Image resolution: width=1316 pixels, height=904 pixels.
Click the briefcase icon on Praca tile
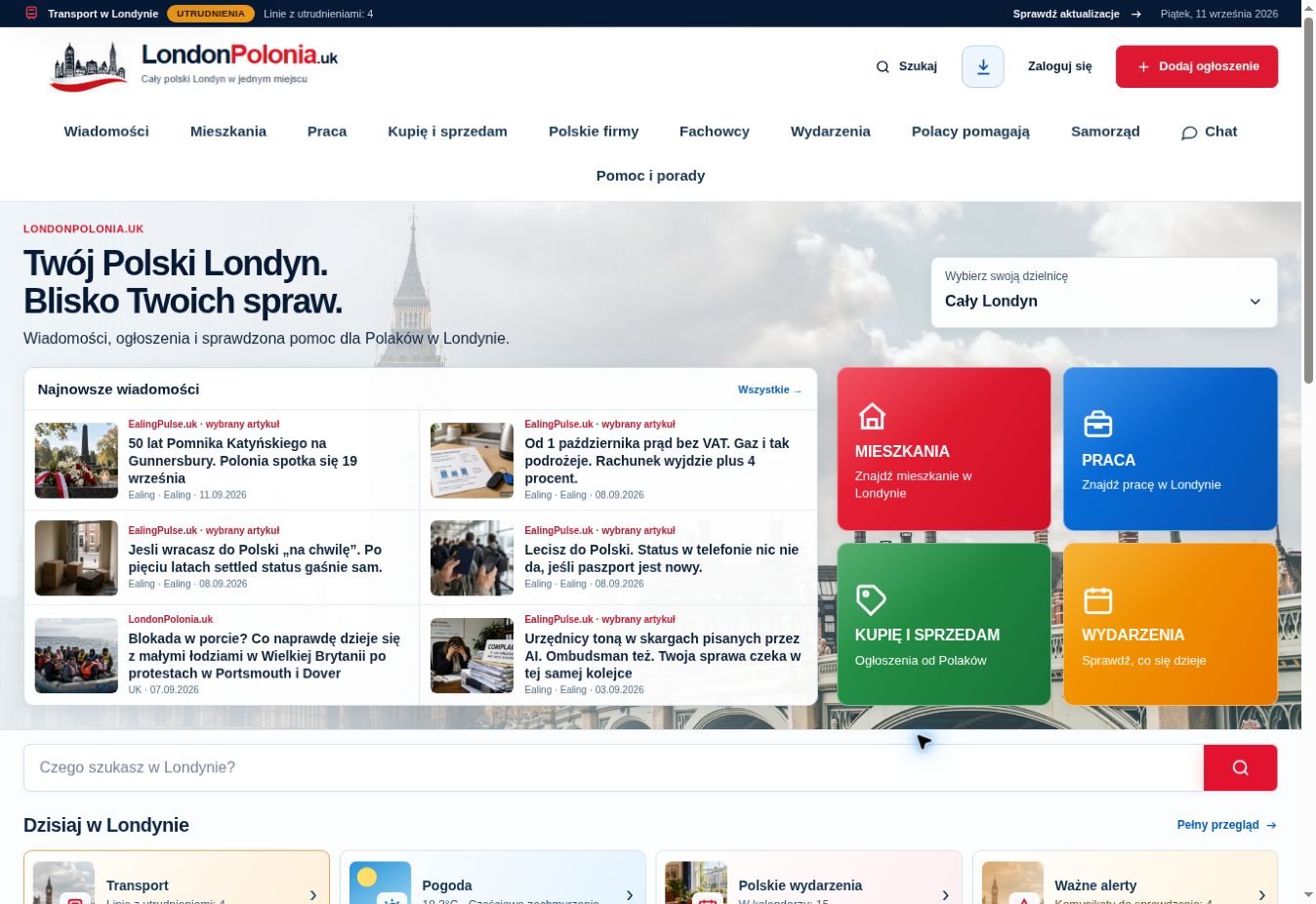(x=1098, y=425)
